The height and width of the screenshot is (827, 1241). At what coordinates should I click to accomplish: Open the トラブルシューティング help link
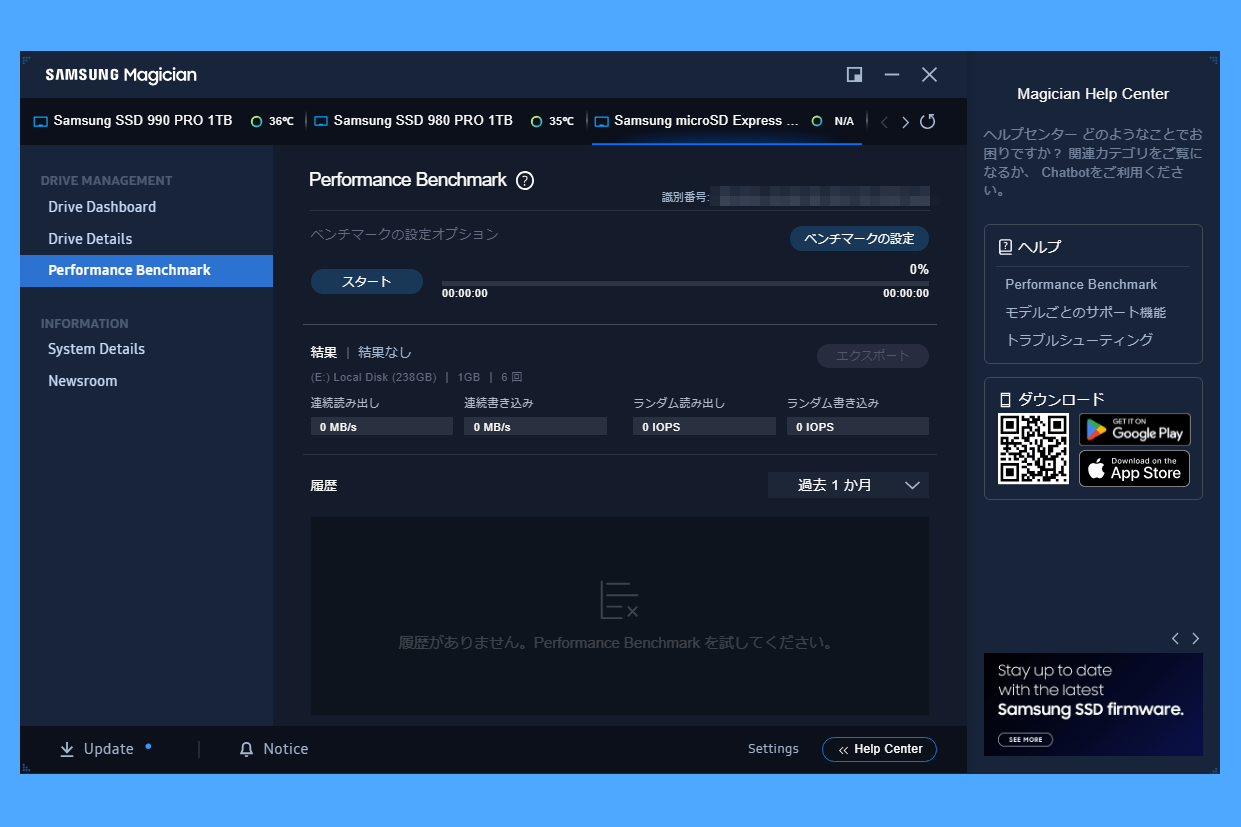[1079, 340]
